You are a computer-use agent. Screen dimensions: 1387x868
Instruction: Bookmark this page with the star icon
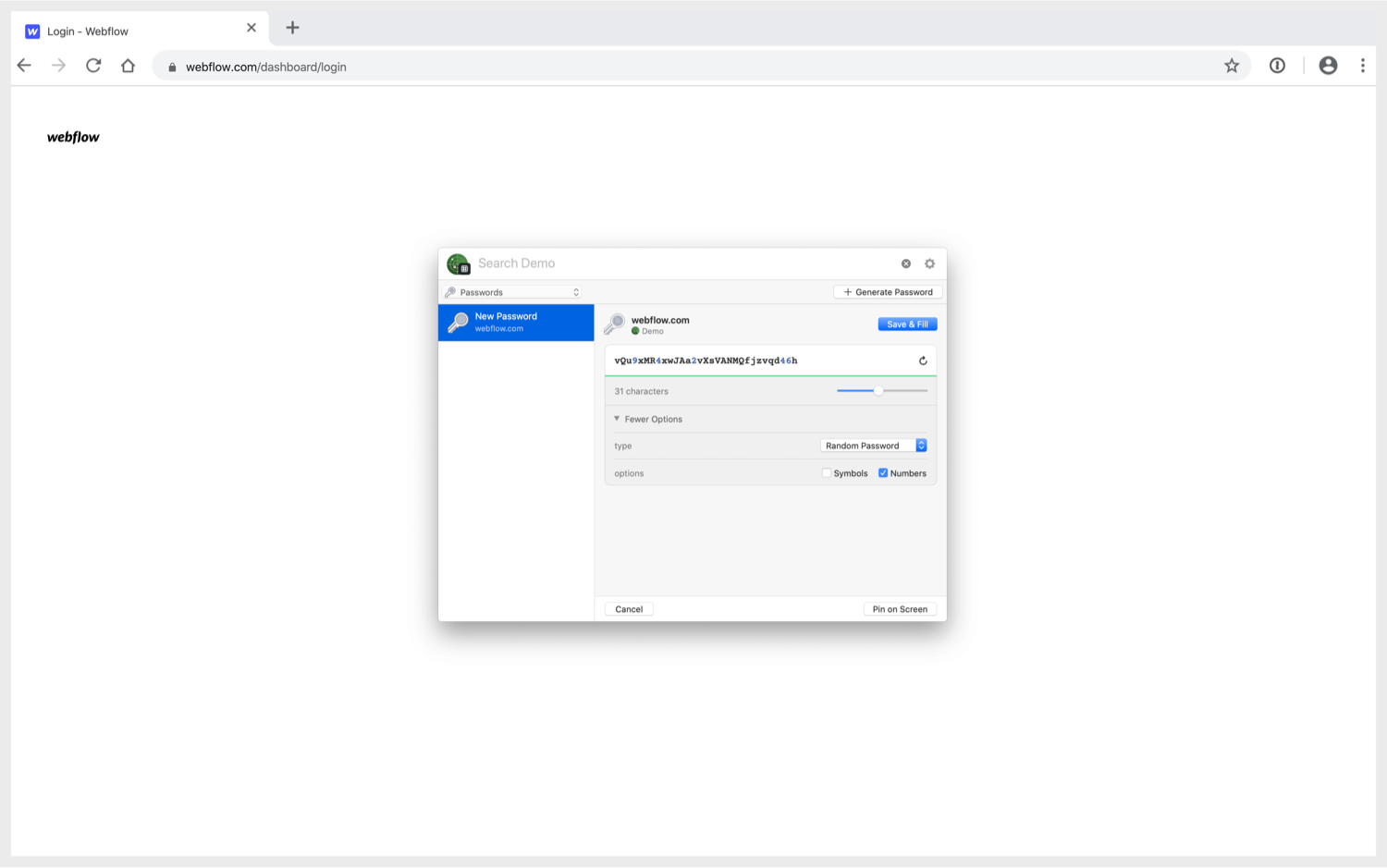coord(1232,66)
